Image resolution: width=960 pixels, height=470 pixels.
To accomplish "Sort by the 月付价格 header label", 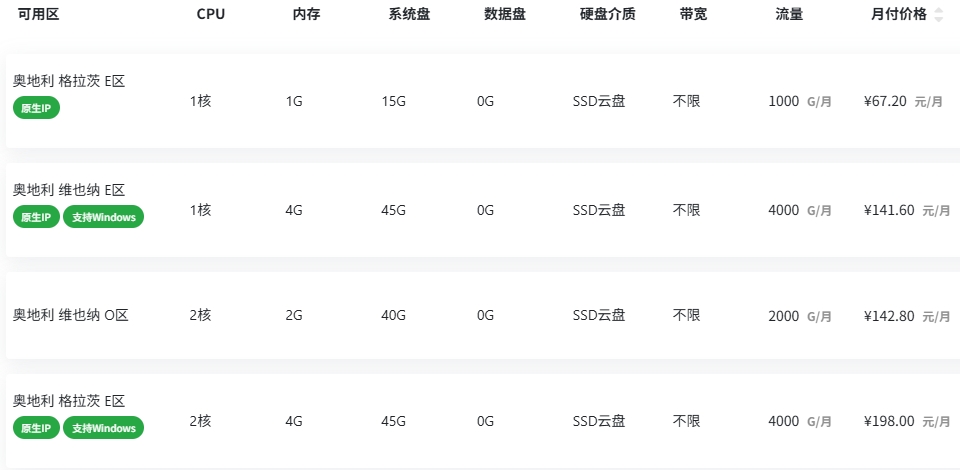I will coord(898,15).
